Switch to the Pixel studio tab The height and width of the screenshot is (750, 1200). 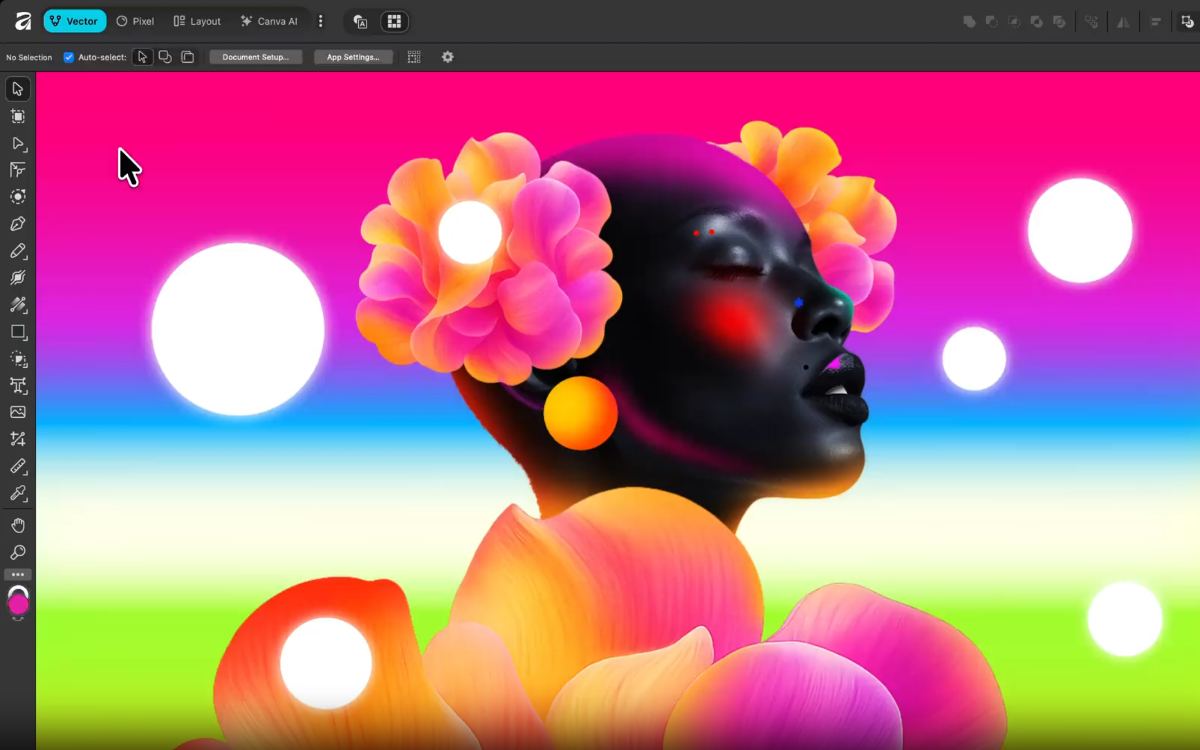135,21
